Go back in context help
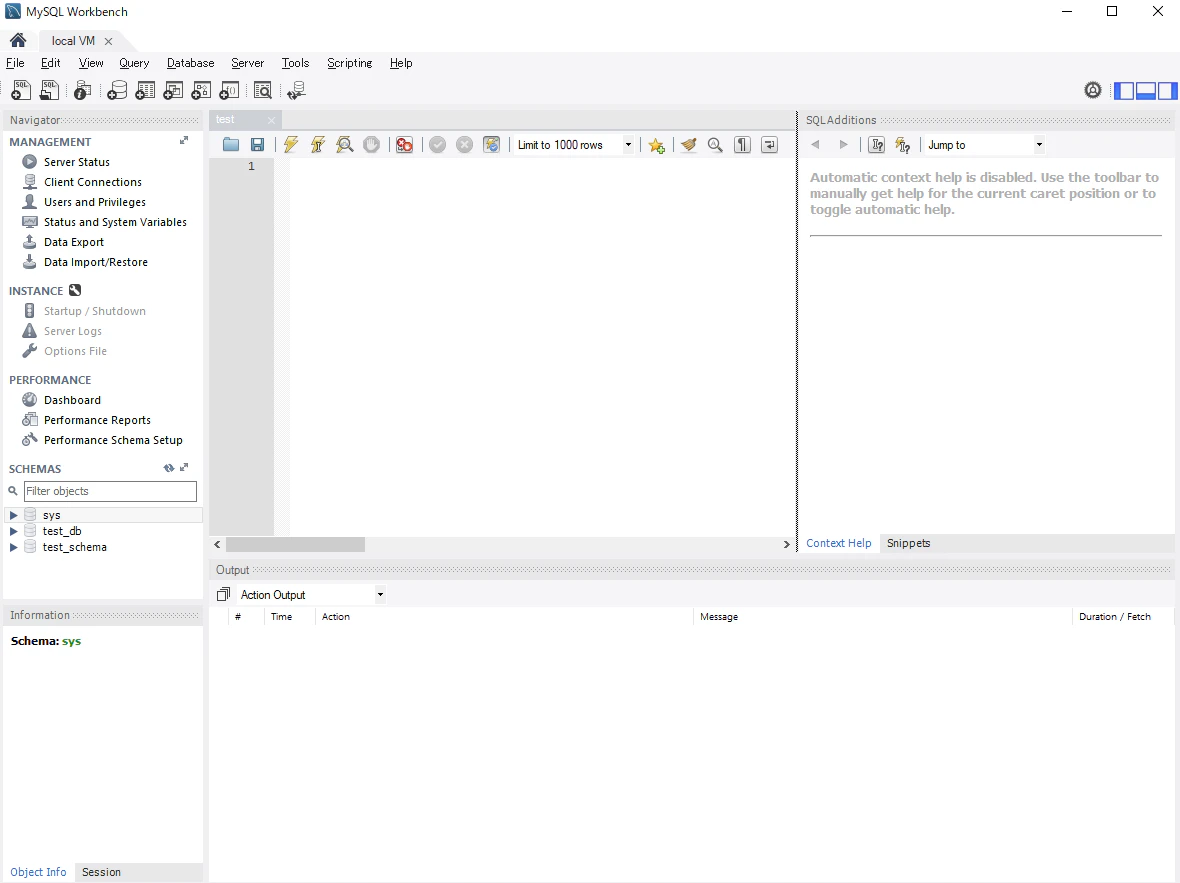1180x883 pixels. (x=815, y=145)
